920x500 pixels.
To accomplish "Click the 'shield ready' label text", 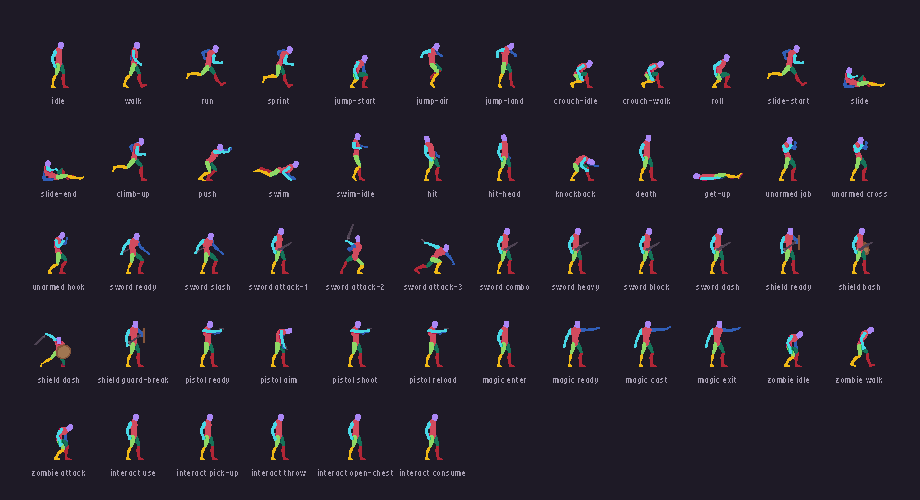I will point(789,288).
